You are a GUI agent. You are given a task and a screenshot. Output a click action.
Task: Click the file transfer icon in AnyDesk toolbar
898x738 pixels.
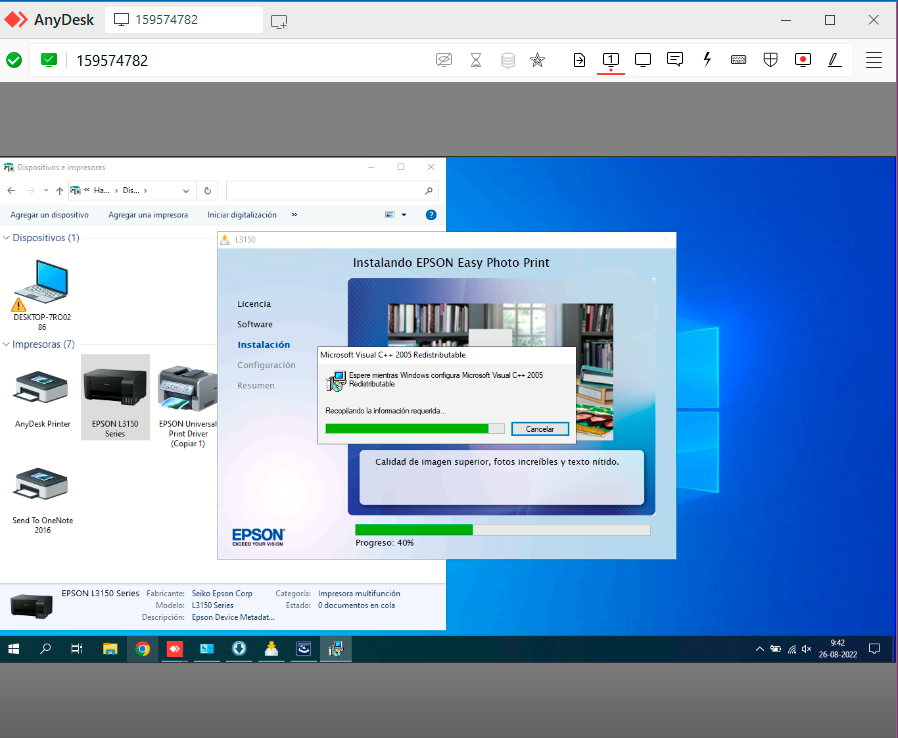[x=579, y=60]
